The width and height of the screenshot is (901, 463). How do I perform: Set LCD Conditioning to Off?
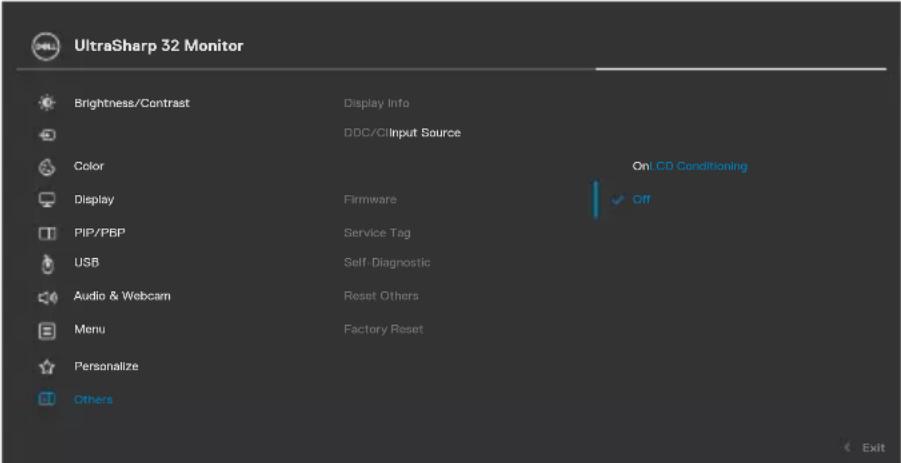[x=641, y=199]
